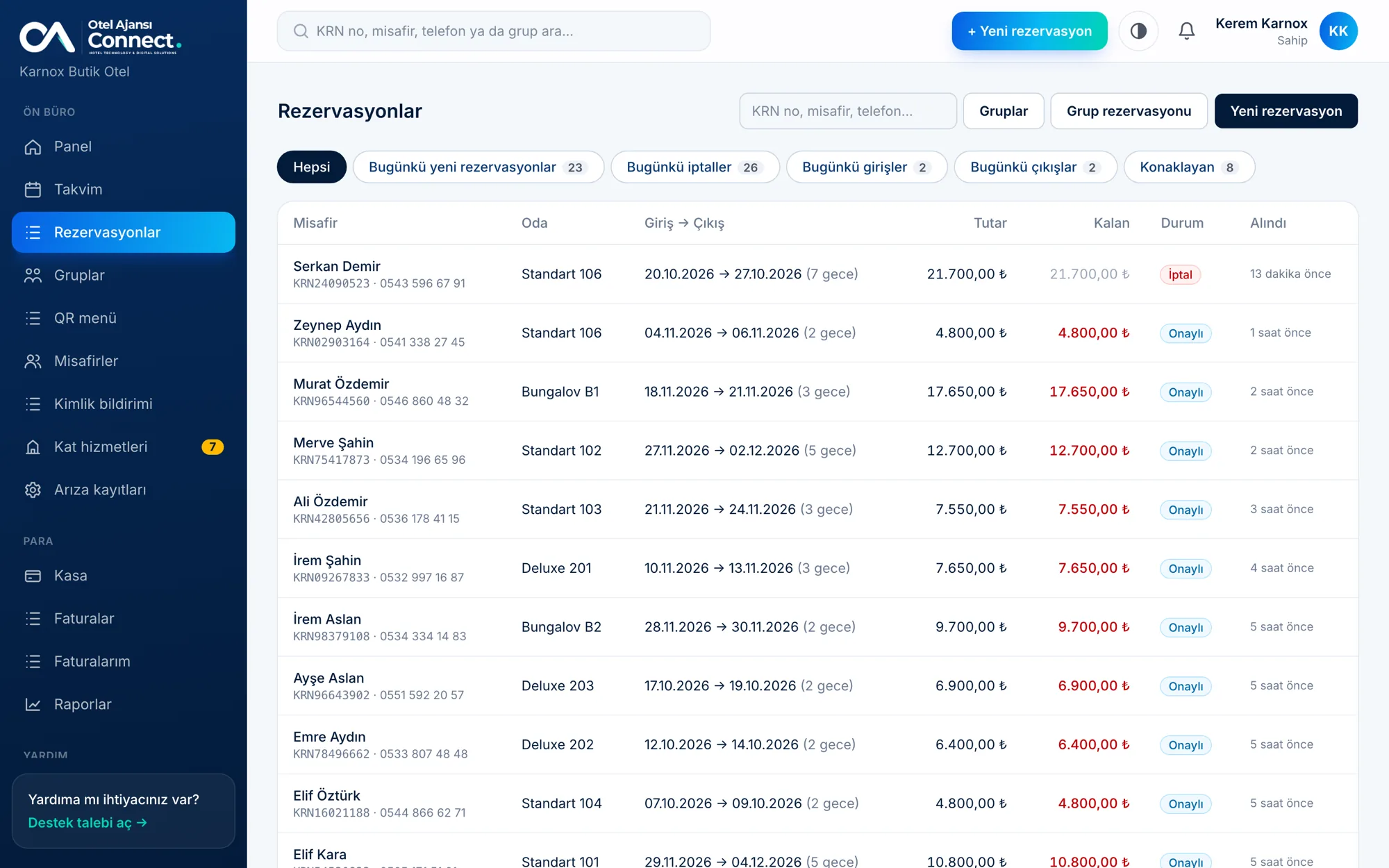
Task: Click the Kimlik bildirimi icon
Action: [x=33, y=404]
